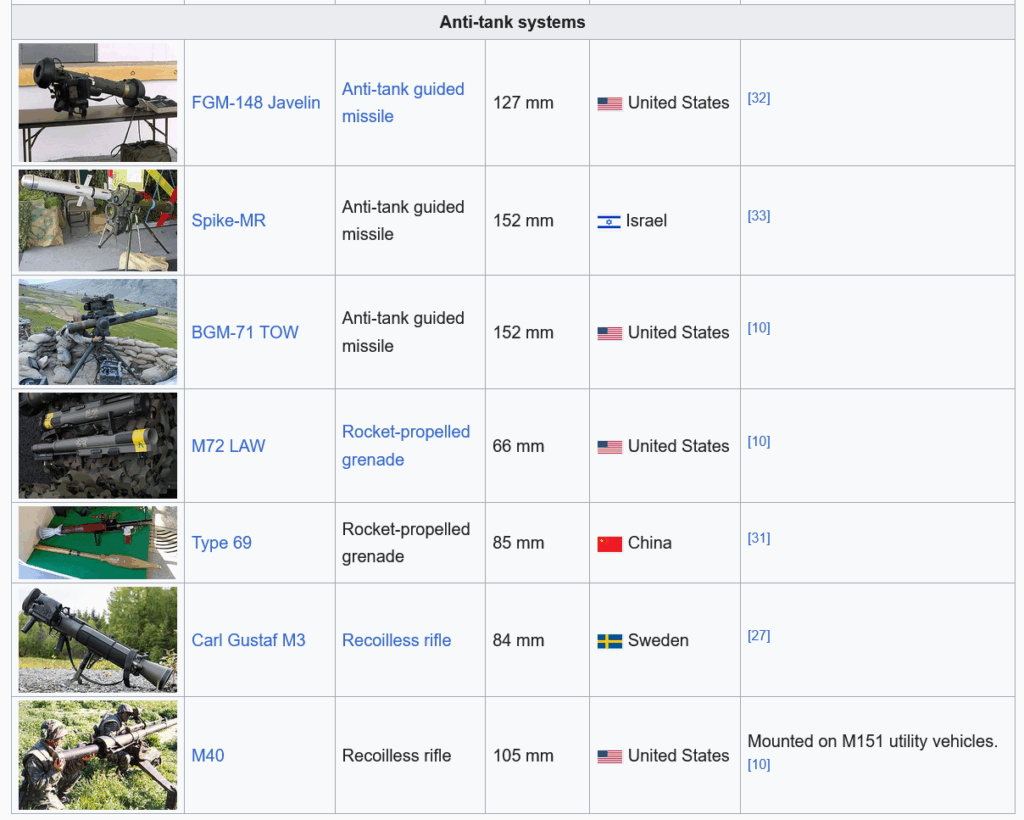This screenshot has width=1024, height=820.
Task: Follow the Rocket-propelled grenade link
Action: tap(406, 446)
